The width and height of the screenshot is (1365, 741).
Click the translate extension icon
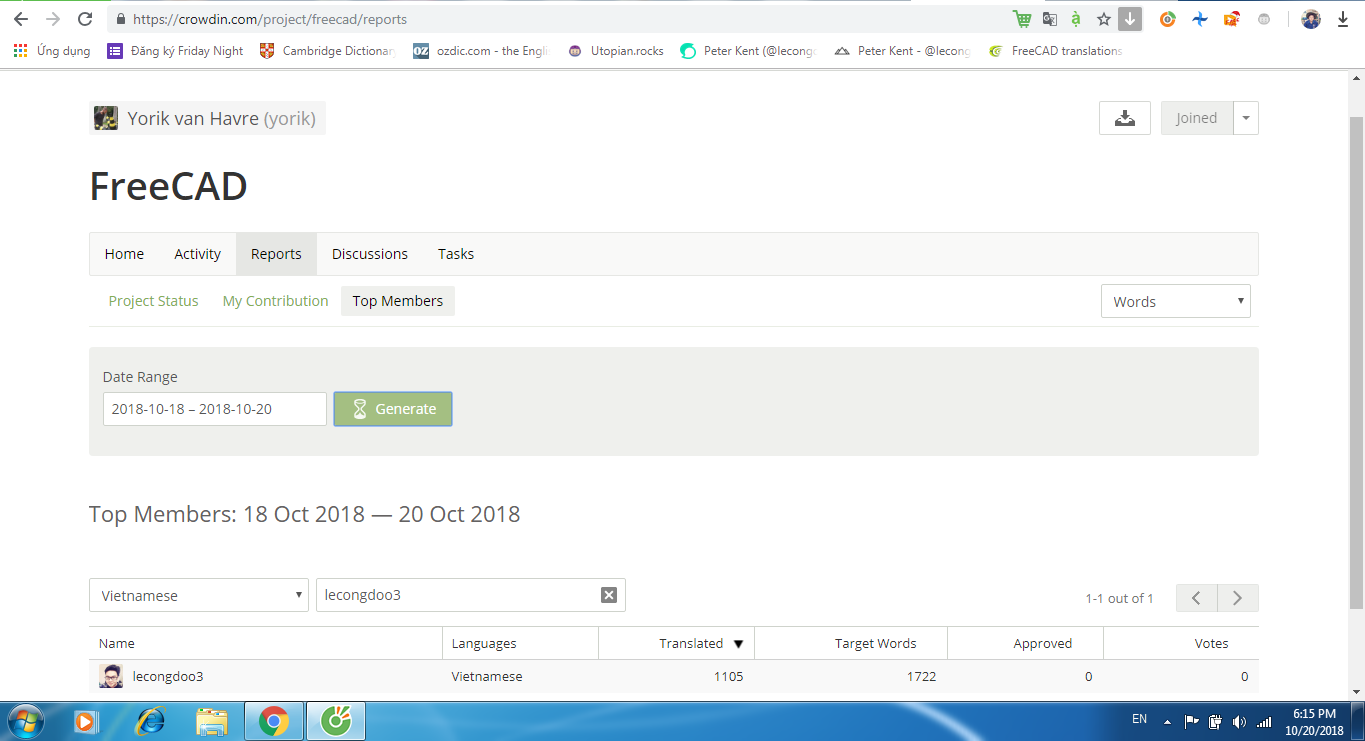click(1050, 19)
